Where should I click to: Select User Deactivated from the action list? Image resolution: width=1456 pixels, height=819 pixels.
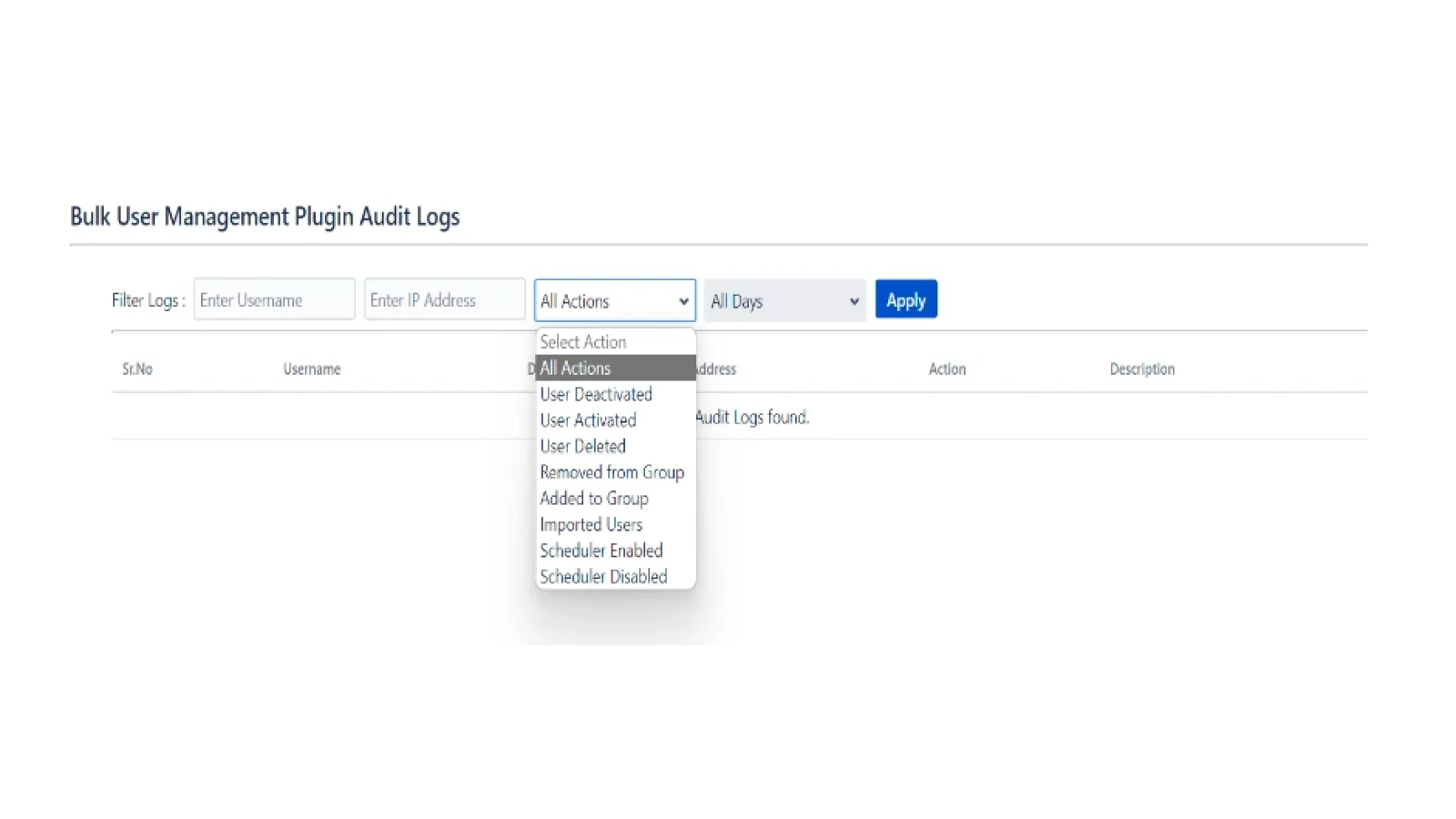[x=596, y=394]
